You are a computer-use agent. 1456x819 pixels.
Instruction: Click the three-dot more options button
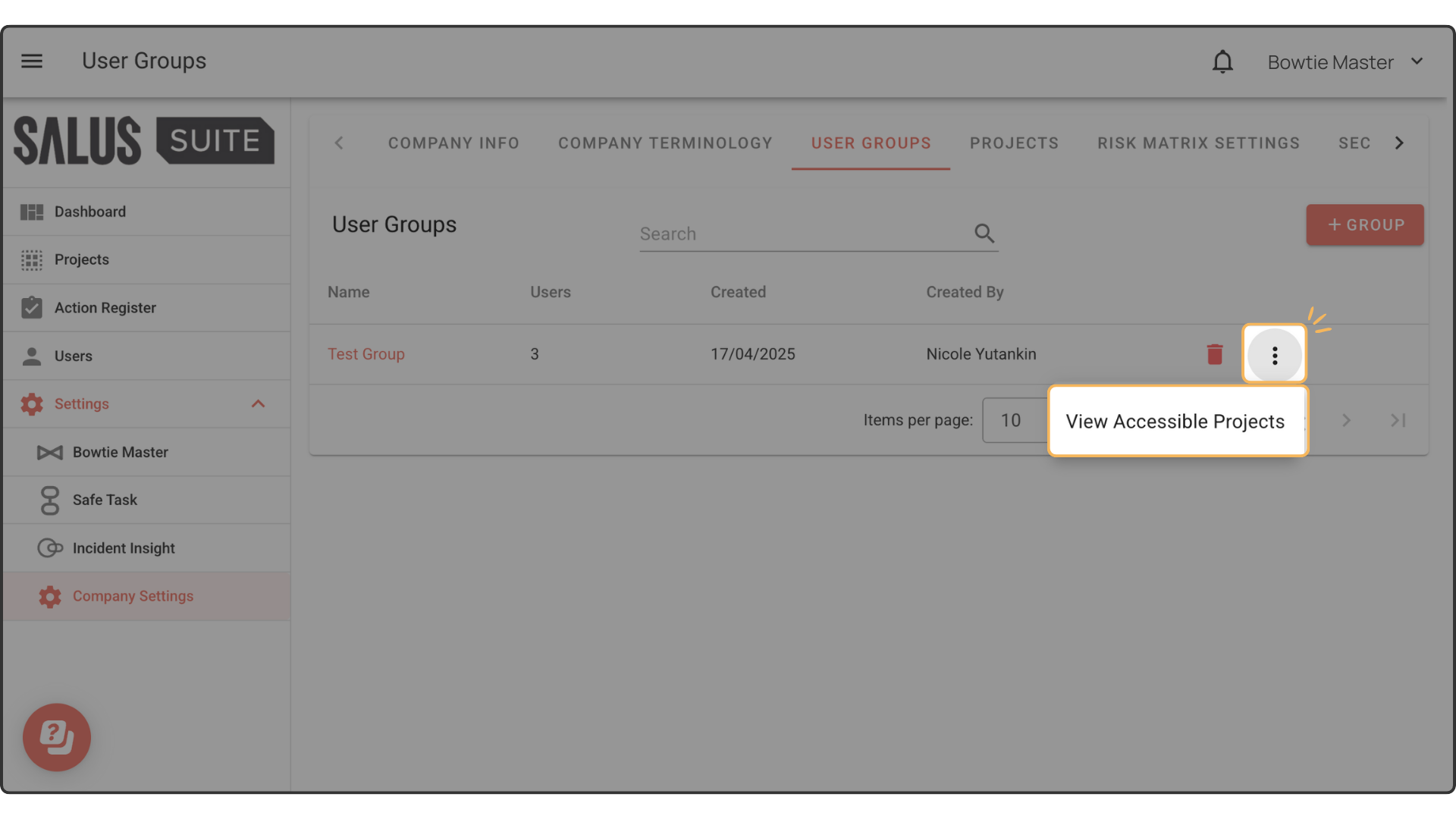pos(1274,355)
